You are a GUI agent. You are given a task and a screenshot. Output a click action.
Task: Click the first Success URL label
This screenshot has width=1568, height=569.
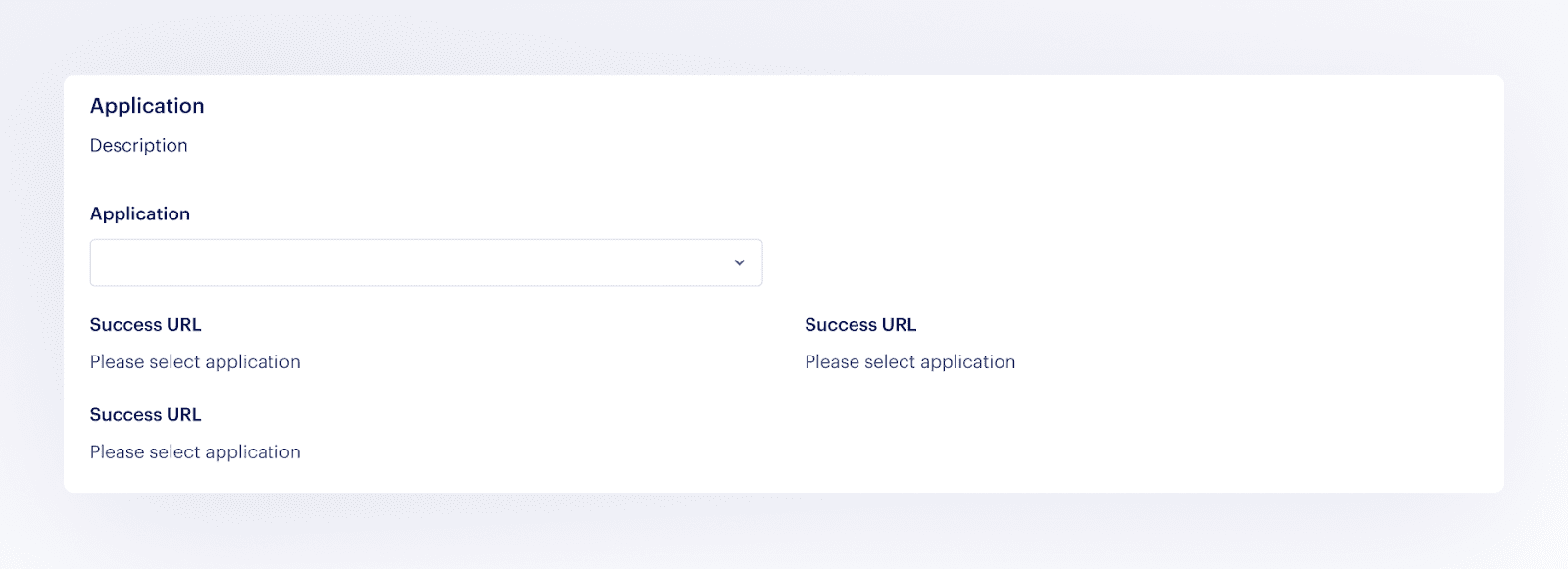145,324
